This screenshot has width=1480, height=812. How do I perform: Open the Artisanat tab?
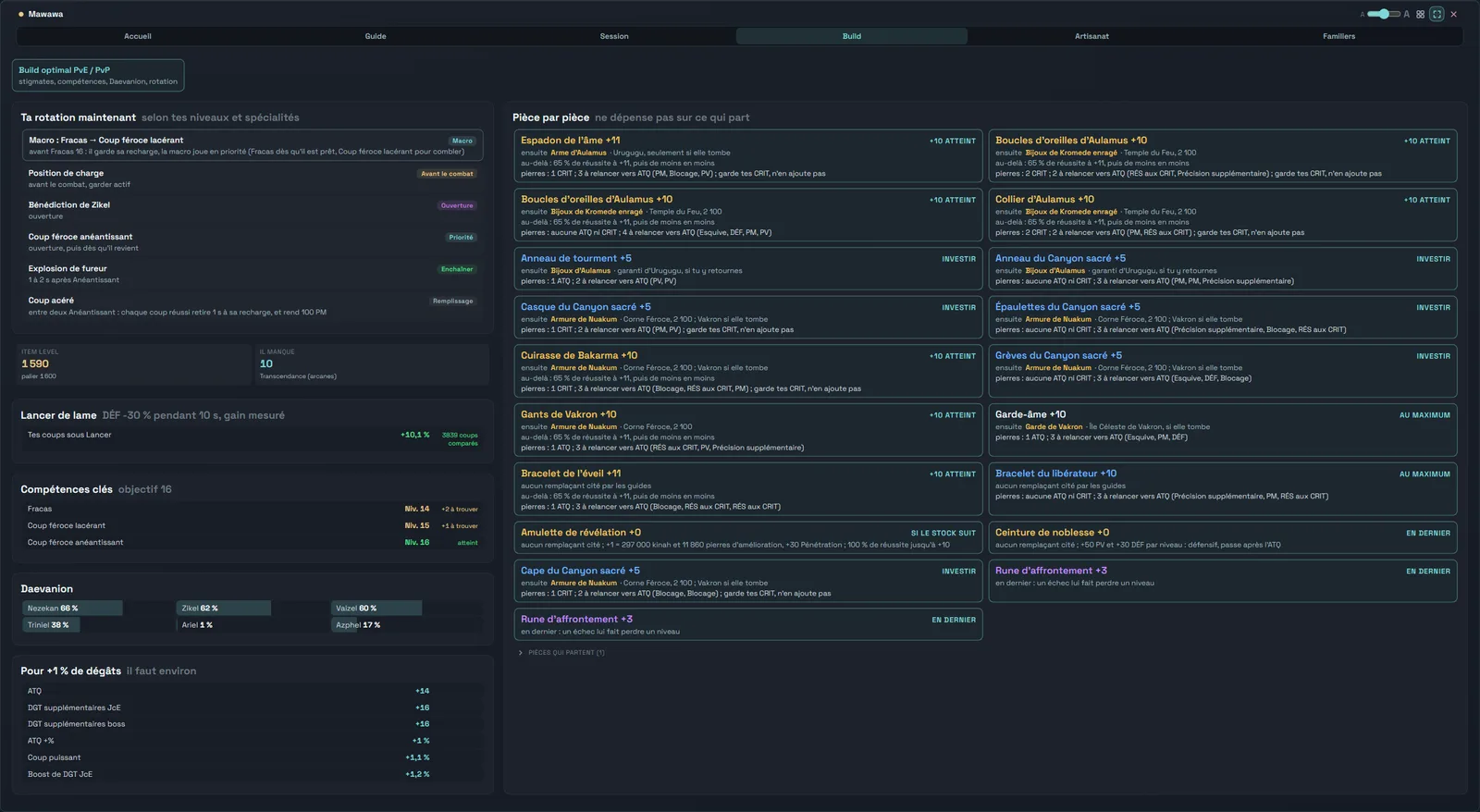(x=1091, y=36)
